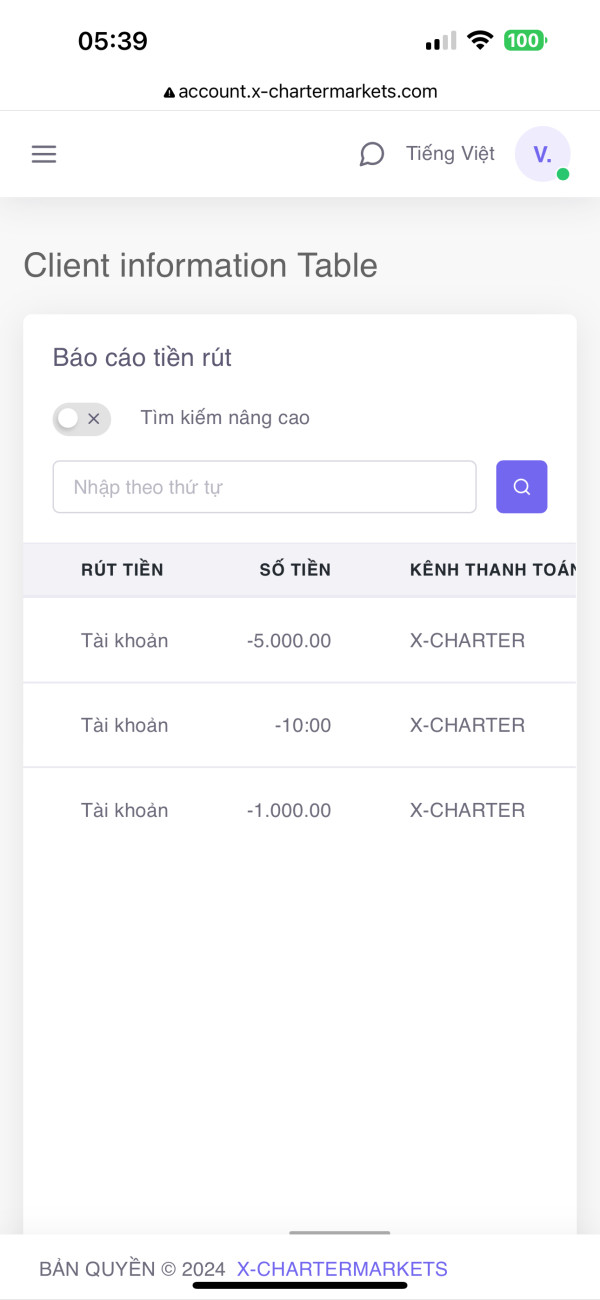Open the user avatar profile menu
This screenshot has height=1300, width=600.
[542, 154]
